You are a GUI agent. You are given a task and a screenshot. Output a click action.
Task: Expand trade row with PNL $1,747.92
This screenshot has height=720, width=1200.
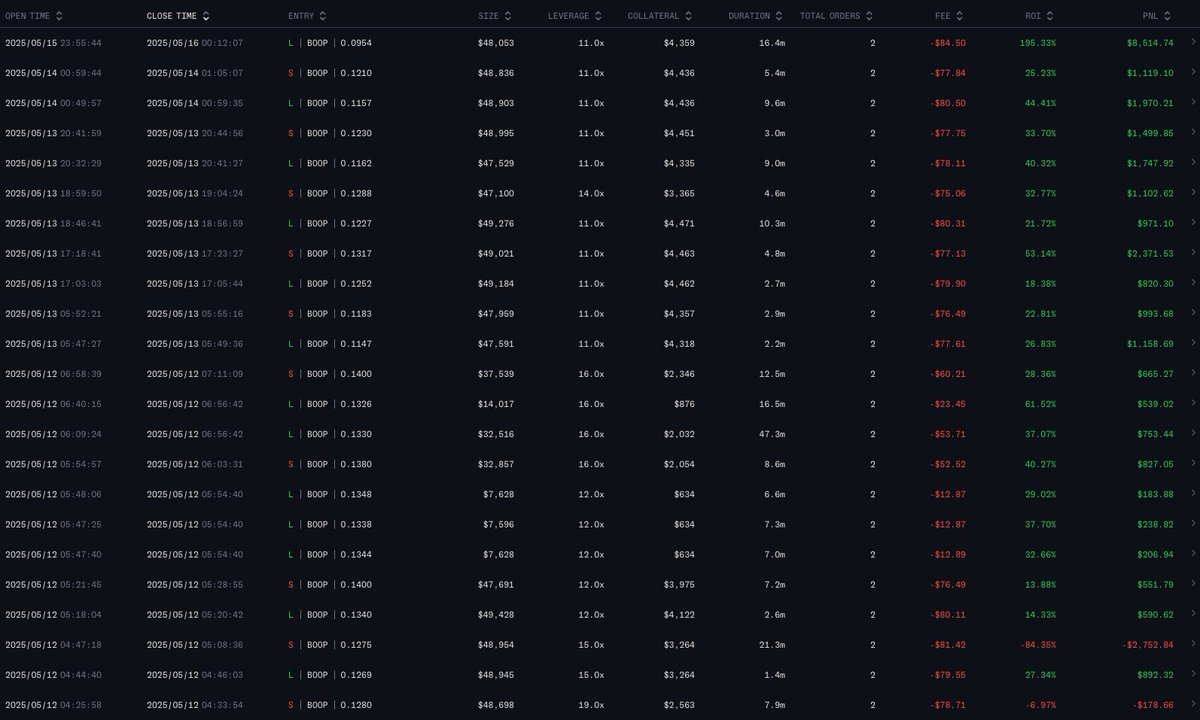[1191, 163]
